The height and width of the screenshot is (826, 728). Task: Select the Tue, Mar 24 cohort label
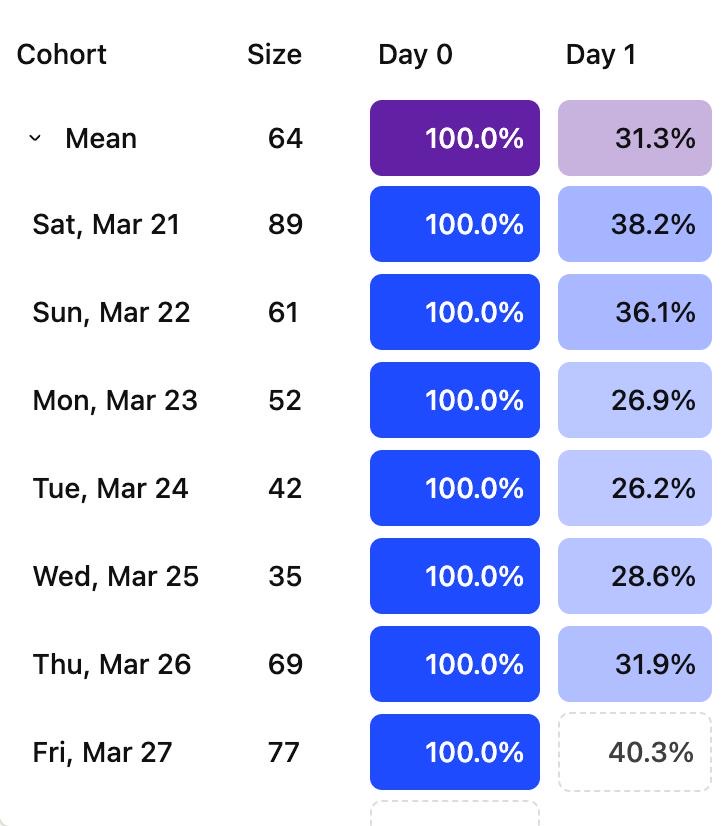tap(110, 488)
